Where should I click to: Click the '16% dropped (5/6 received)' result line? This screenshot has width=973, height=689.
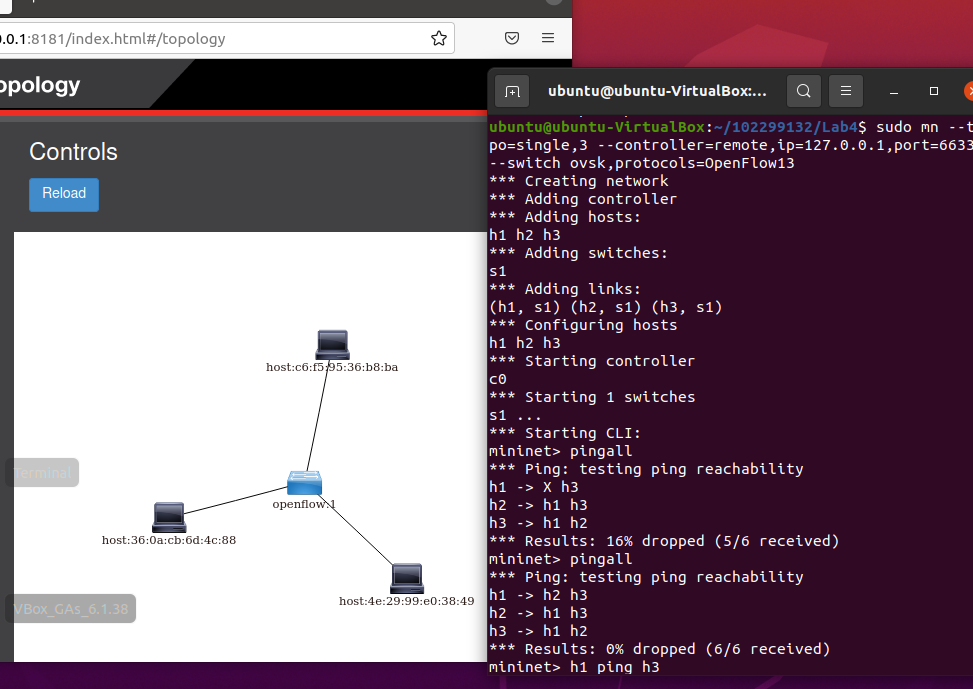(664, 541)
